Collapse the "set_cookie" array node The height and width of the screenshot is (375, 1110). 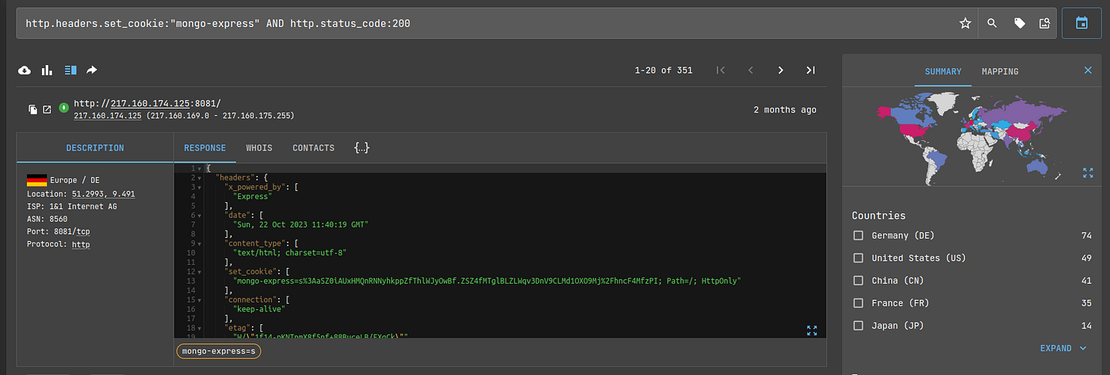[200, 271]
